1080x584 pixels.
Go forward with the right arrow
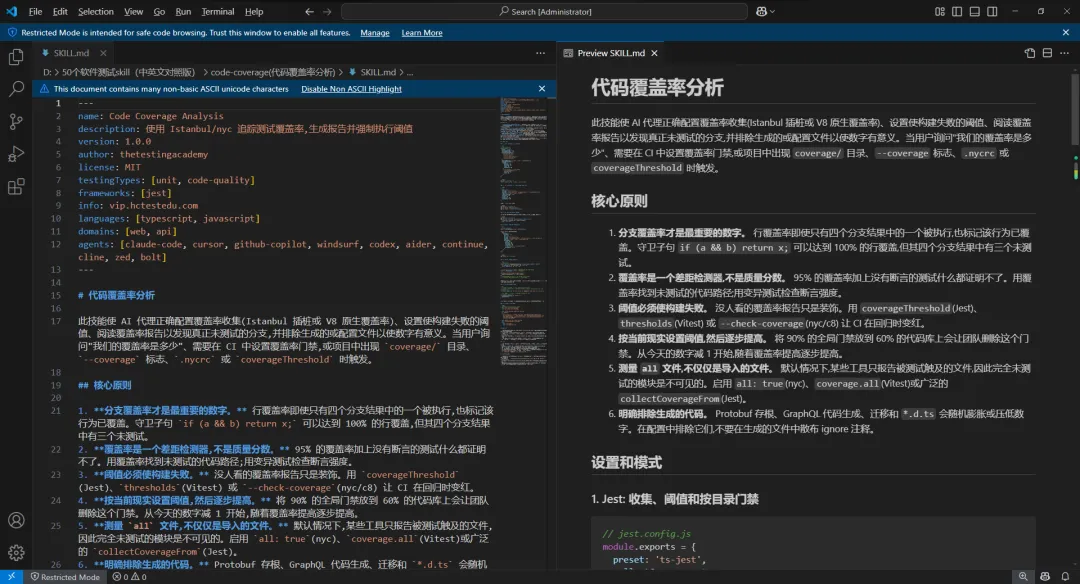click(327, 12)
